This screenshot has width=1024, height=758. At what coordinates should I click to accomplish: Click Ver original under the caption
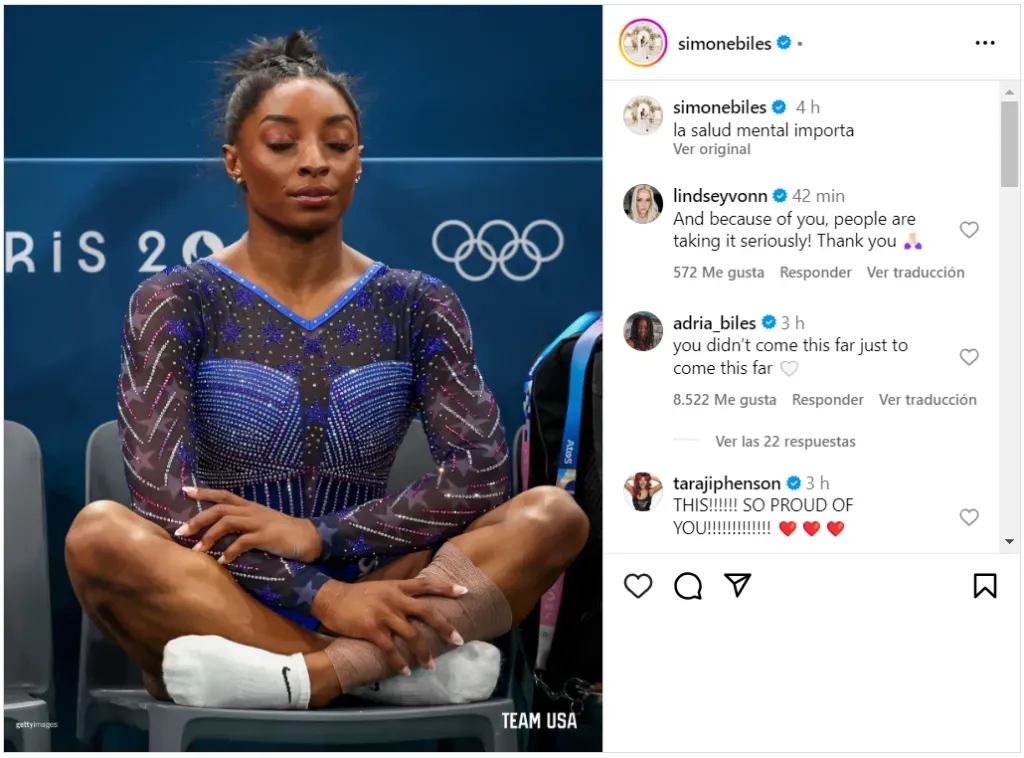(x=712, y=150)
